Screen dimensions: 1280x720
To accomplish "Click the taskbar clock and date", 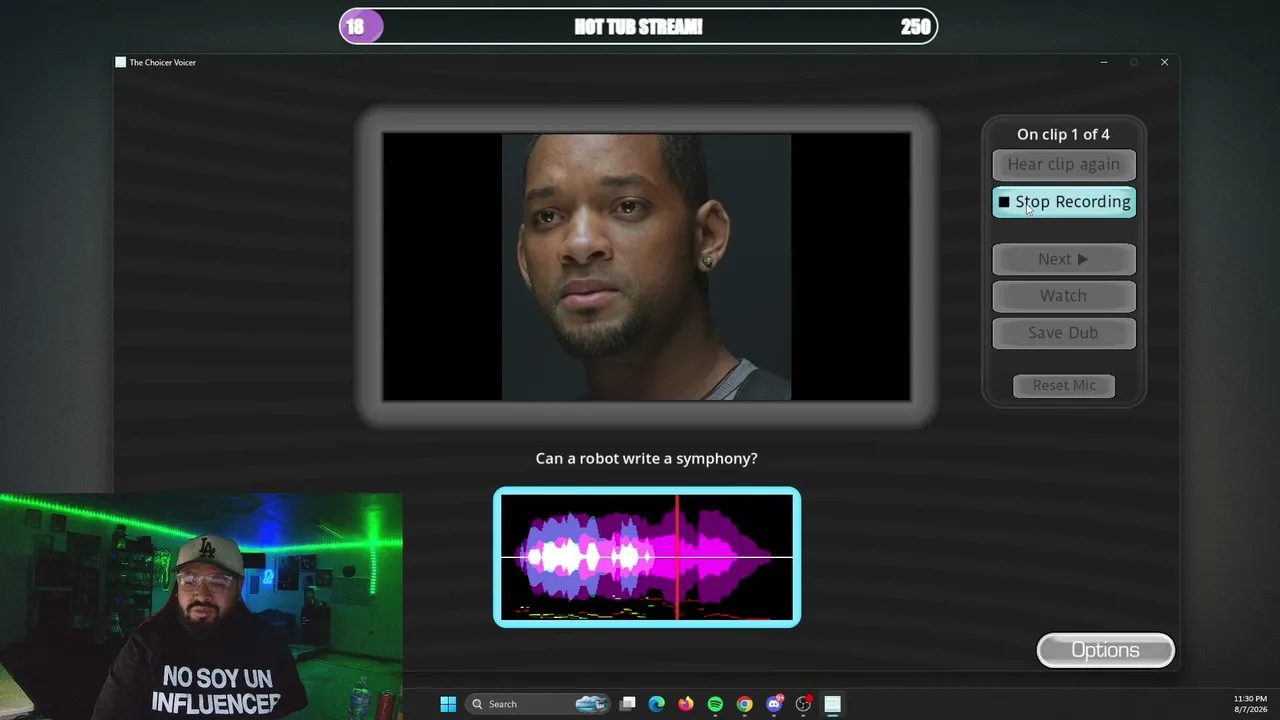I will tap(1250, 704).
